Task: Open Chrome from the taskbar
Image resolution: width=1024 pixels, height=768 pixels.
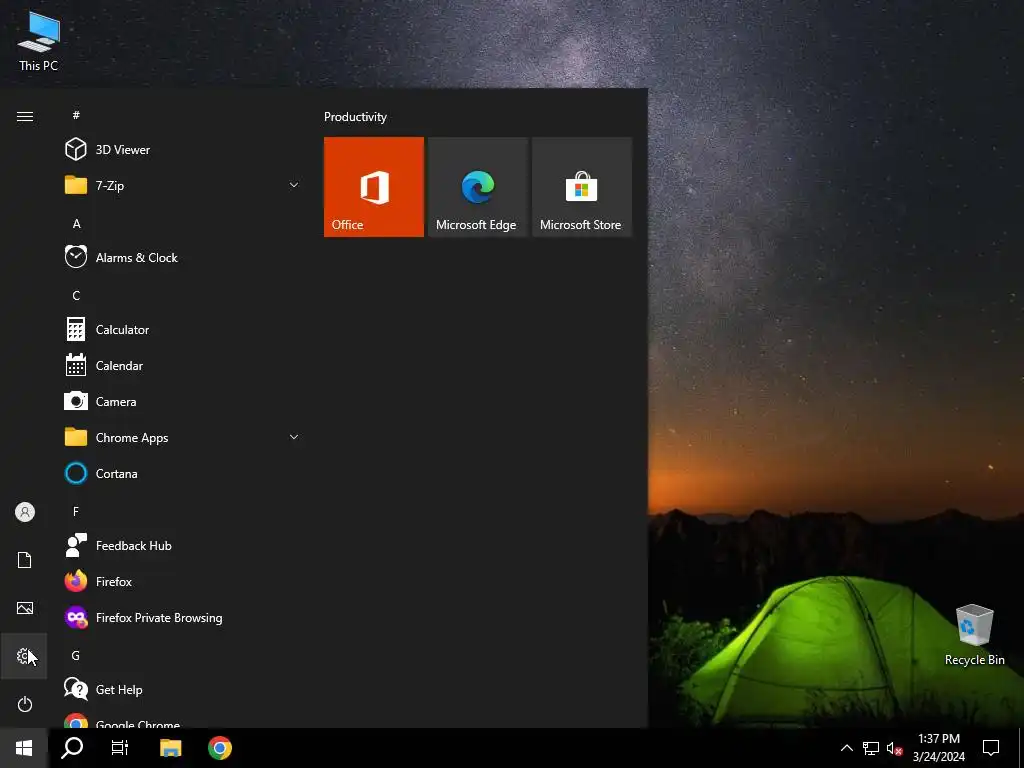Action: tap(220, 748)
